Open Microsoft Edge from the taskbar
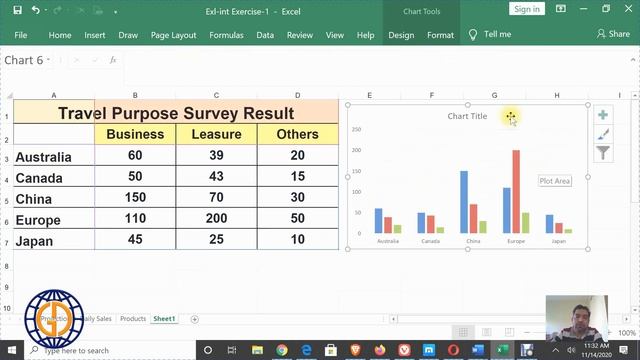 click(x=306, y=350)
